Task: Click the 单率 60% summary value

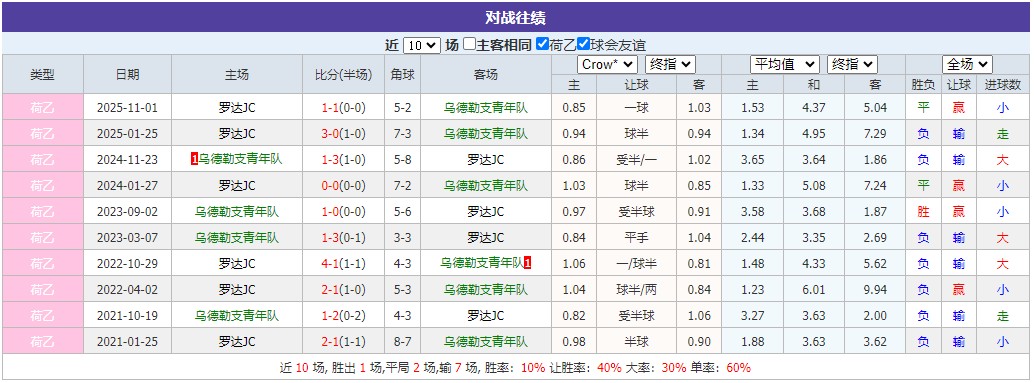Action: [739, 368]
